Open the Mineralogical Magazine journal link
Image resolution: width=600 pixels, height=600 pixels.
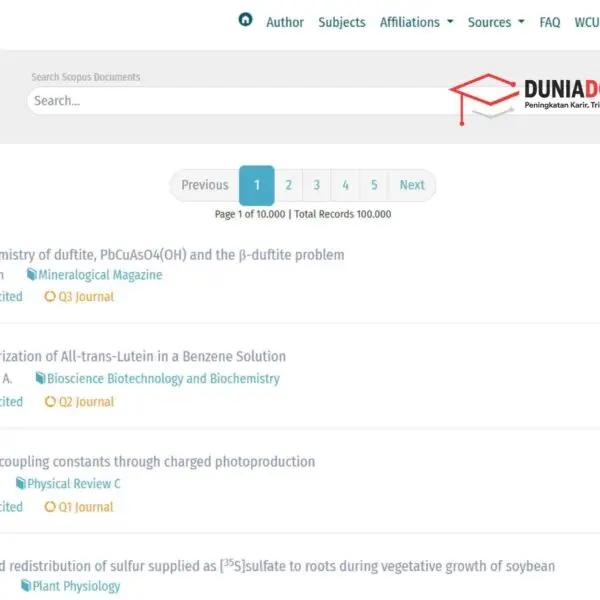[x=100, y=275]
